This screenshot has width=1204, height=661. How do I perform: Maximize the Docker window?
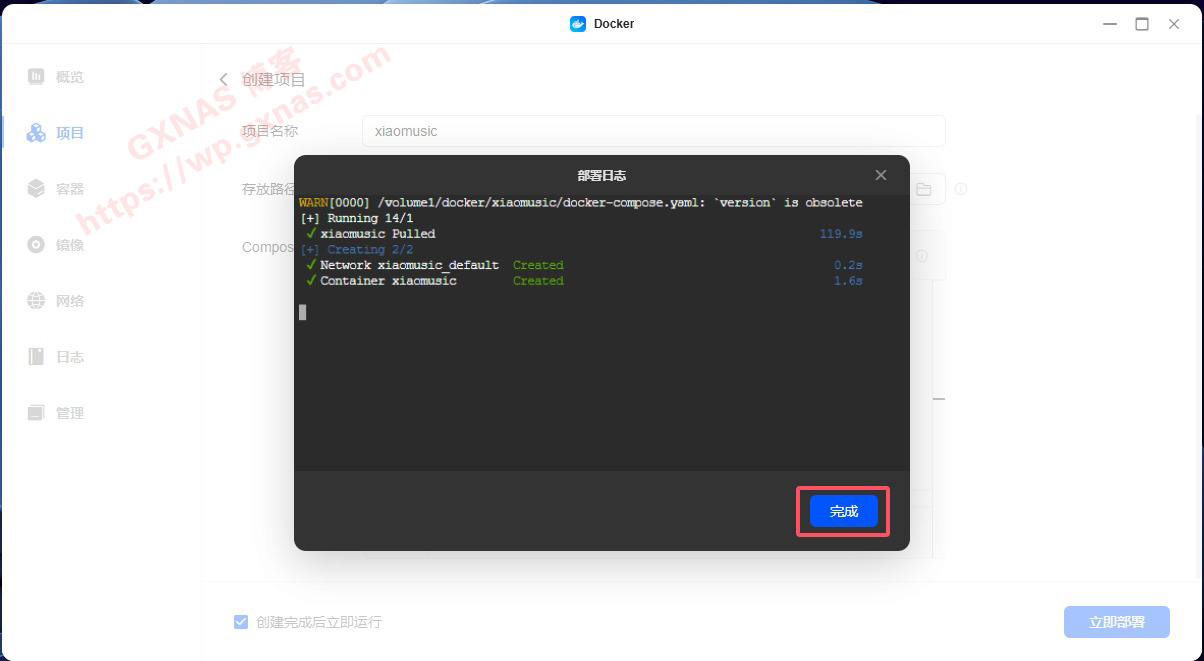(1142, 24)
